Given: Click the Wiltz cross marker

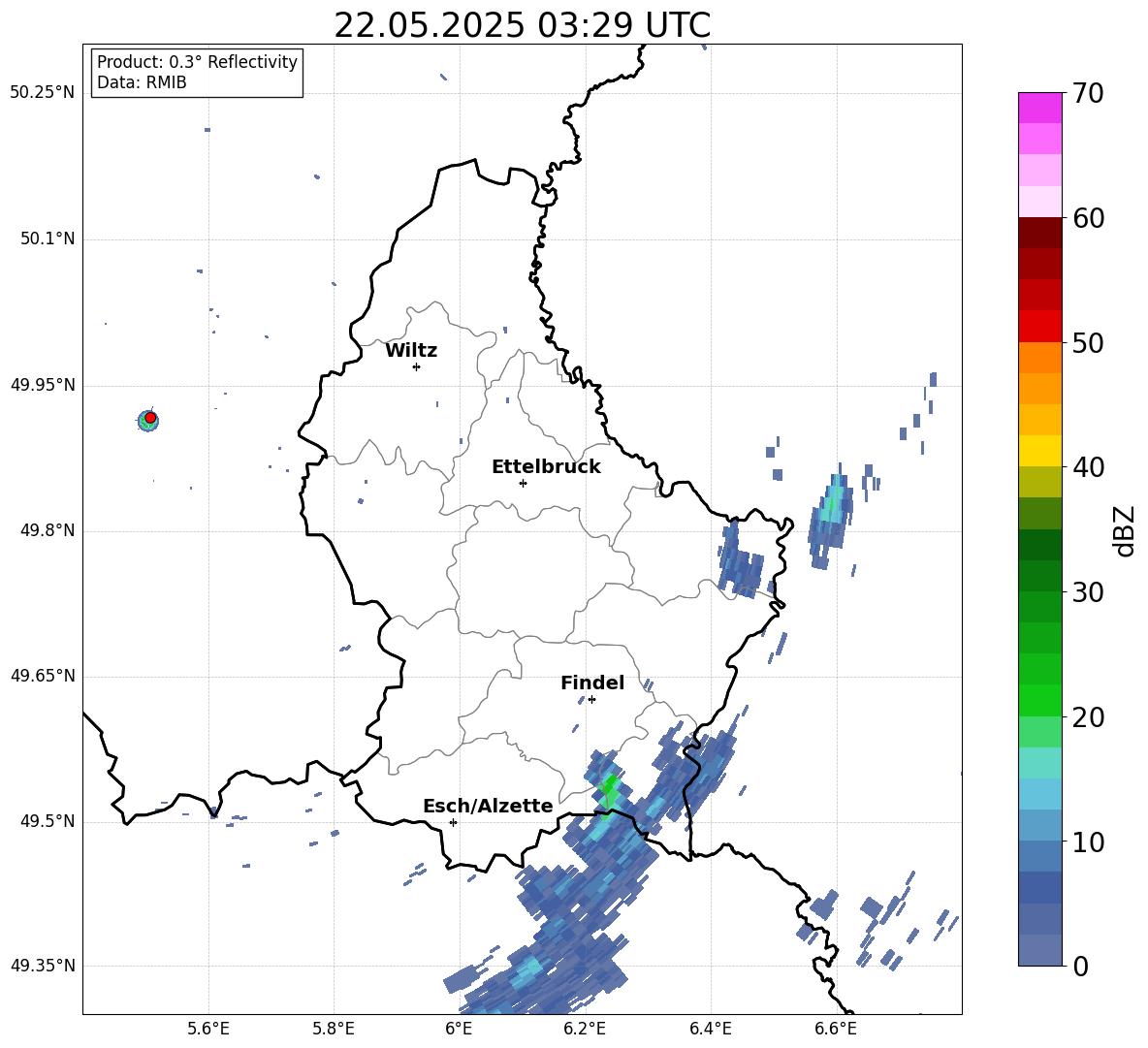Looking at the screenshot, I should click(417, 366).
